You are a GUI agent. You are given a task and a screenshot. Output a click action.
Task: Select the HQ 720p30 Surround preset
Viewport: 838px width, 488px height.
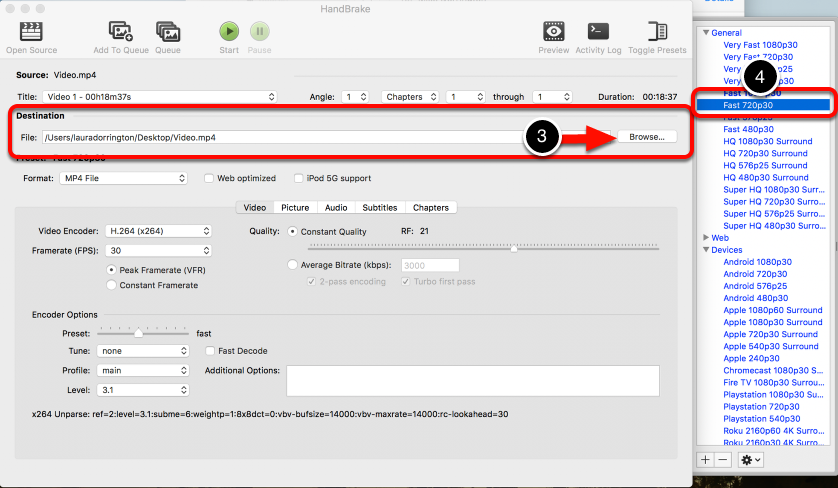pos(765,153)
